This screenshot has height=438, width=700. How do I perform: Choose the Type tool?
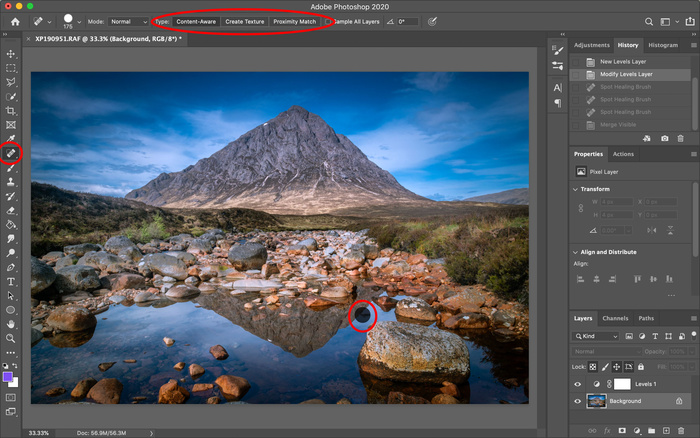(11, 282)
